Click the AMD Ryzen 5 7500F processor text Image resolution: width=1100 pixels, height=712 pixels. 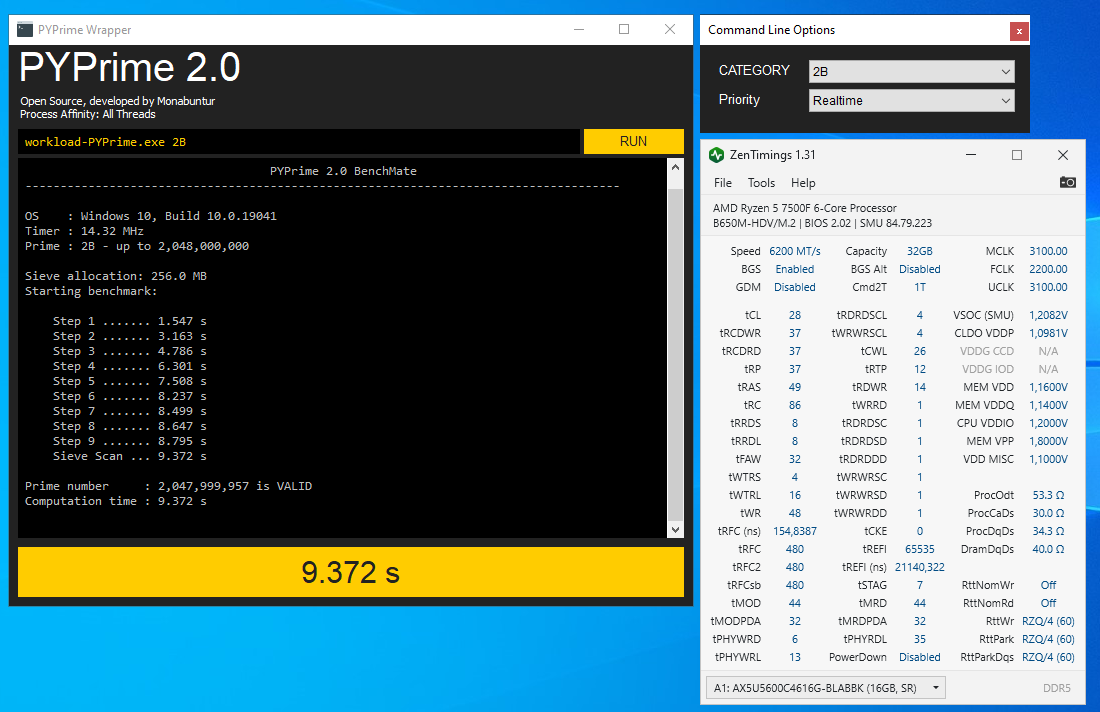805,208
